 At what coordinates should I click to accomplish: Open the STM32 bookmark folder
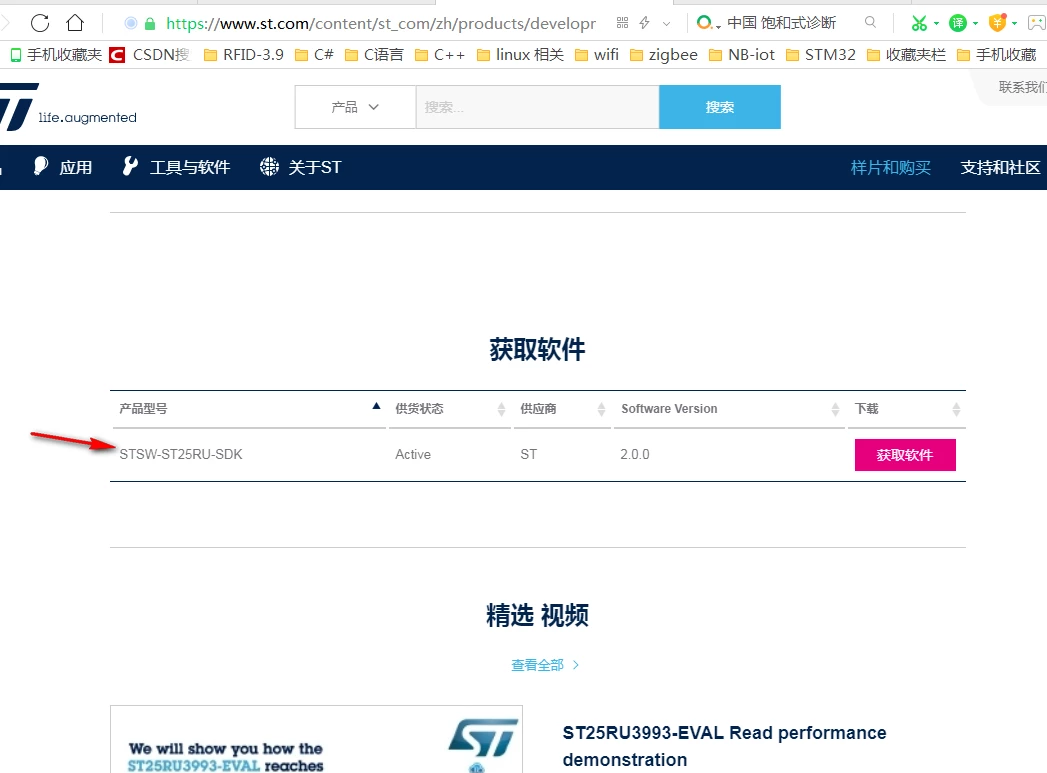tap(821, 55)
